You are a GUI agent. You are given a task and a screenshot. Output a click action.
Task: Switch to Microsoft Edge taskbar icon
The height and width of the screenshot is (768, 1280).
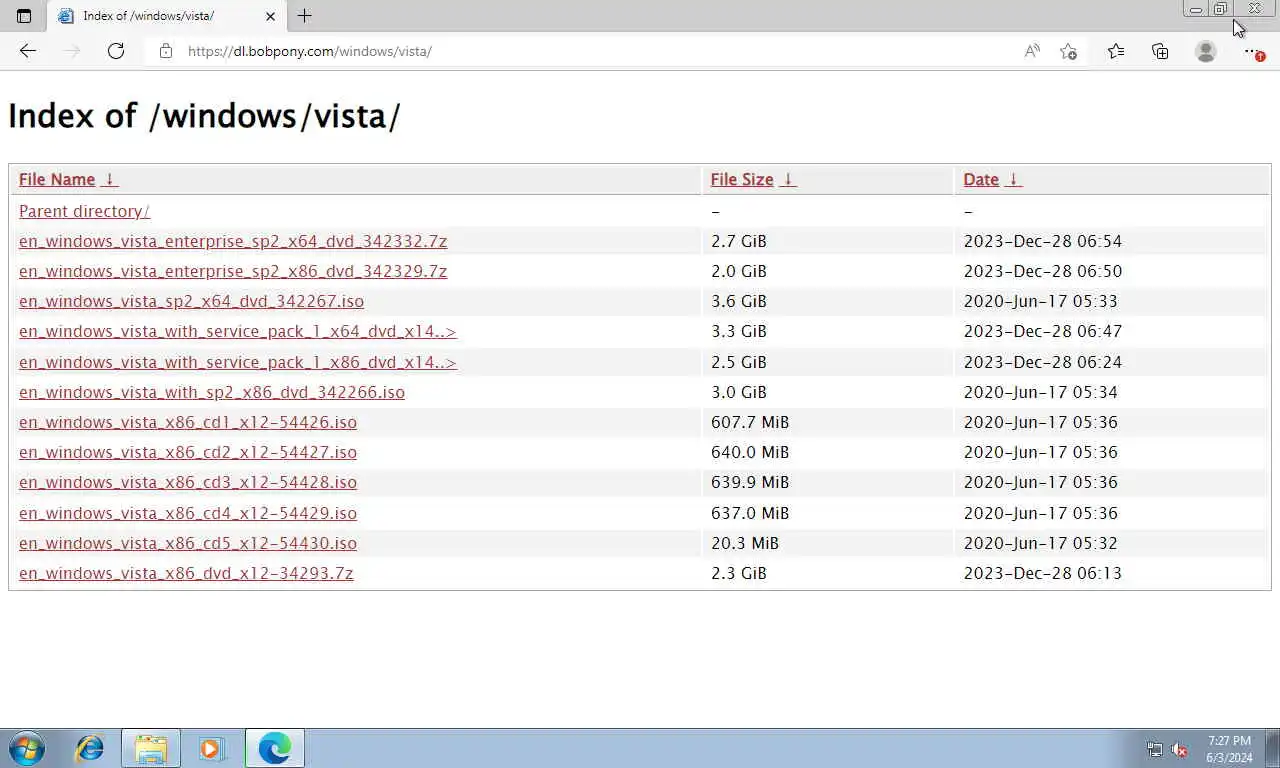(x=274, y=748)
